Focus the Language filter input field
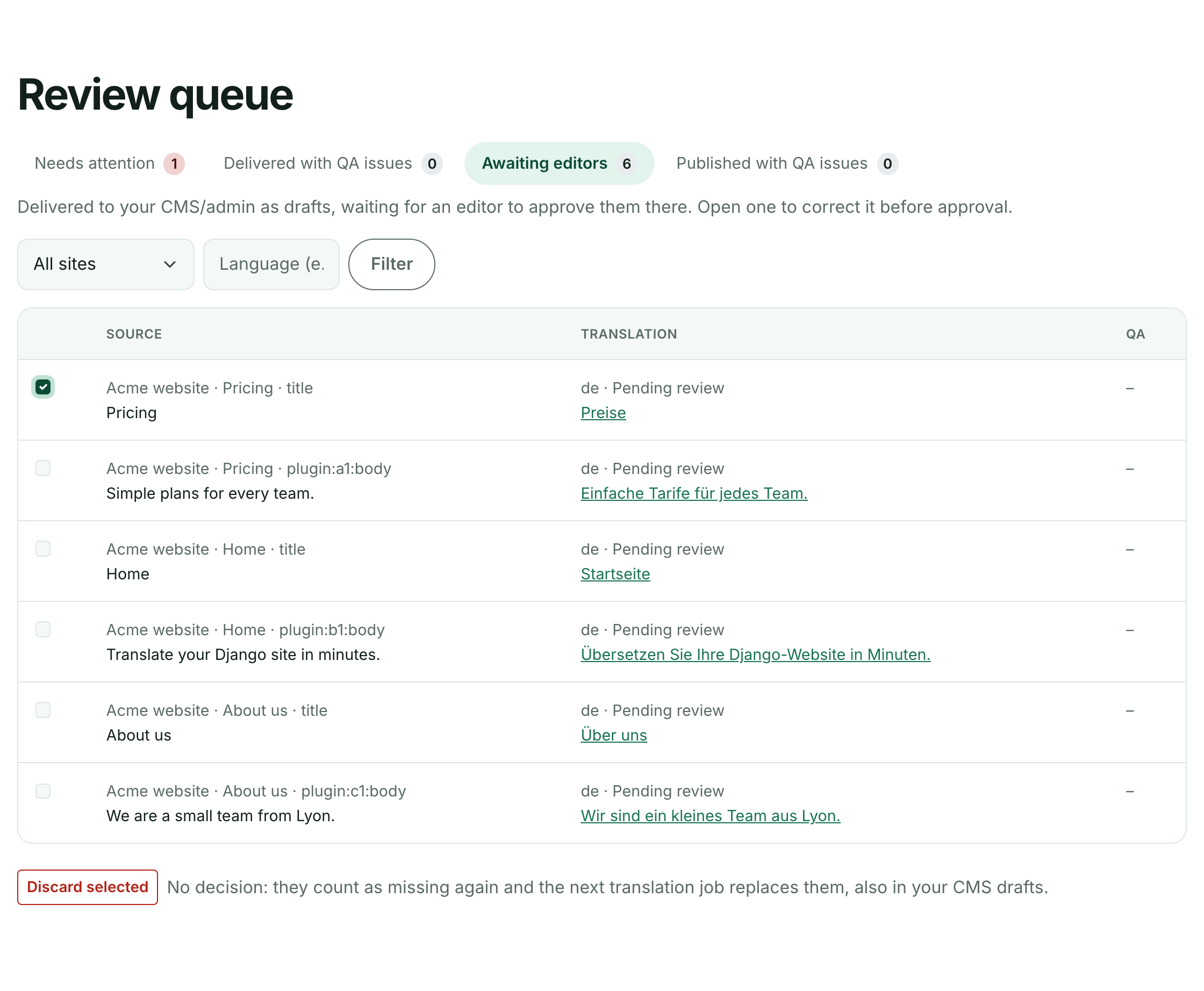Image resolution: width=1204 pixels, height=991 pixels. (271, 264)
